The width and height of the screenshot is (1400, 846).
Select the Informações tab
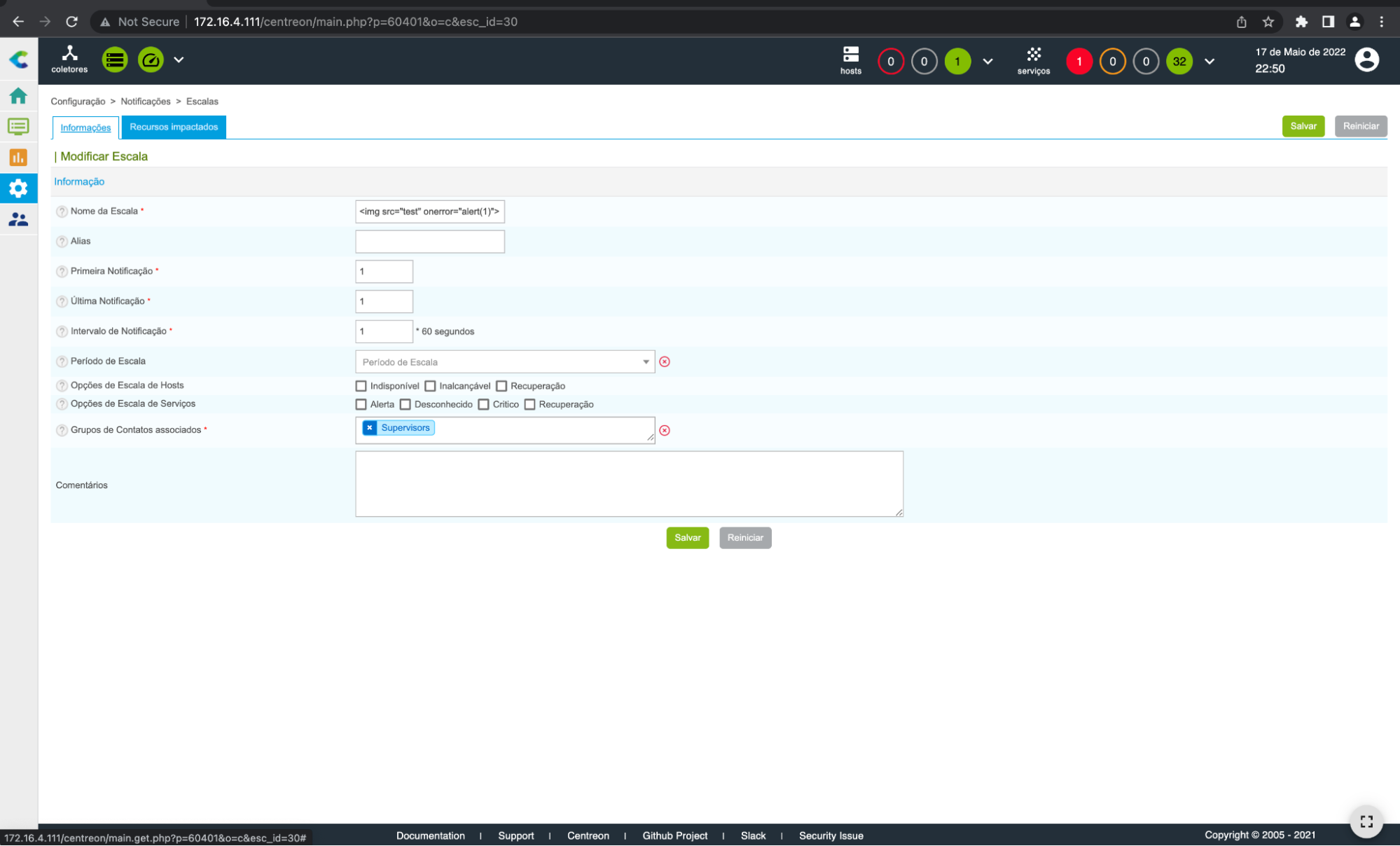85,127
